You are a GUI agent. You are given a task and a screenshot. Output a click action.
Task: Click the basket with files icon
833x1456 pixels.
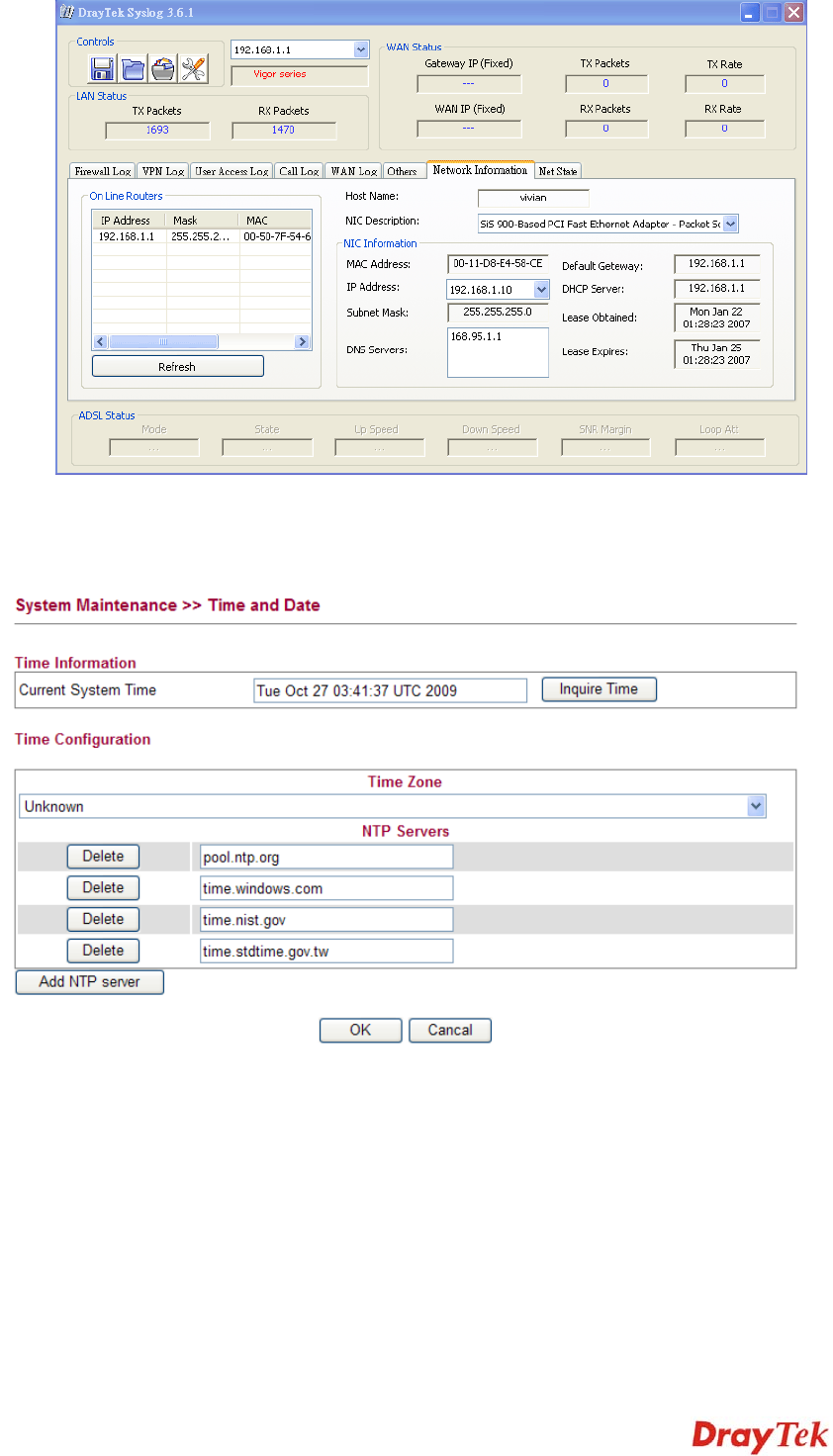click(163, 69)
